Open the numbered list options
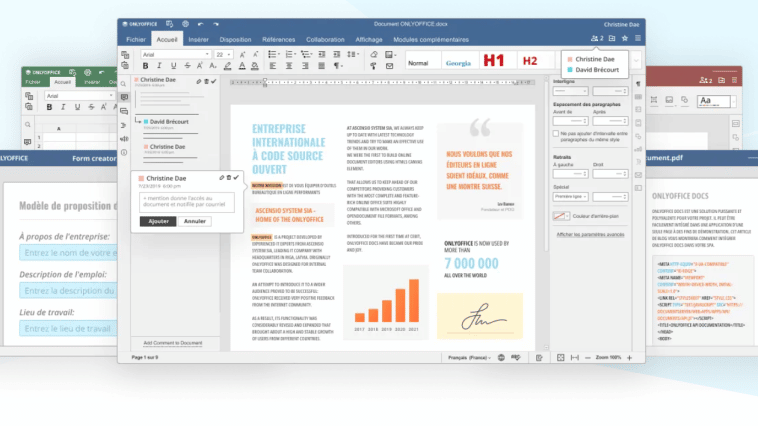 (x=290, y=54)
